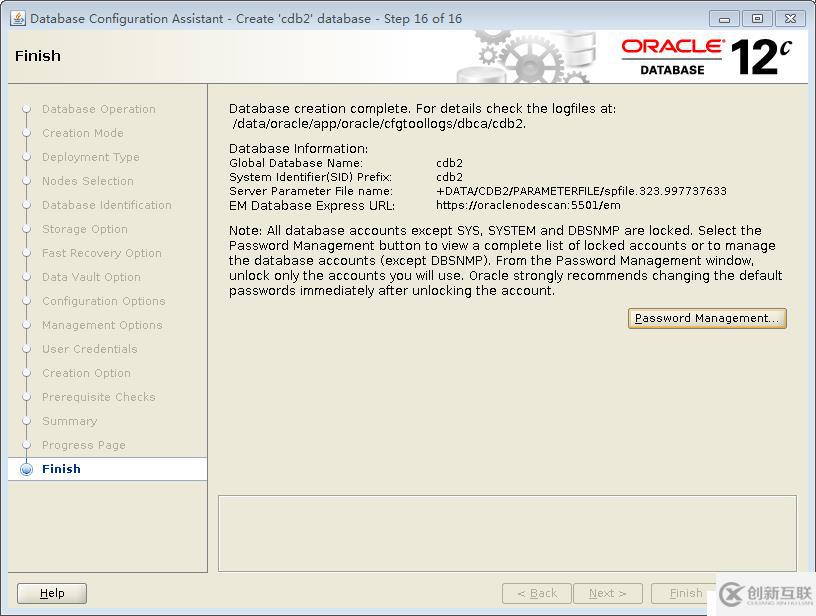Click the Oracle Database 12c logo

[x=707, y=57]
